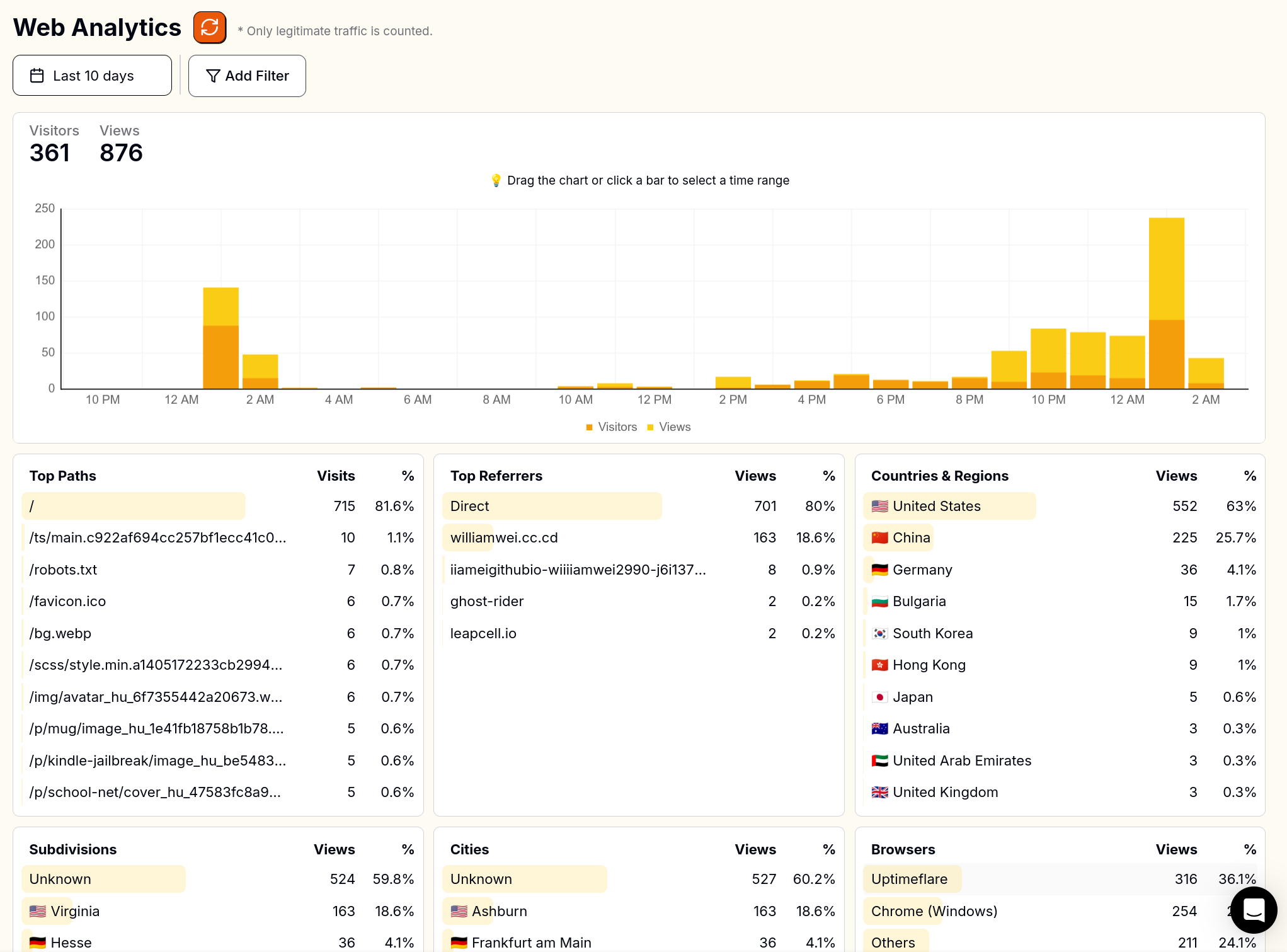Click the lightbulb hint icon
Screen dimensions: 1287x952
tap(496, 181)
